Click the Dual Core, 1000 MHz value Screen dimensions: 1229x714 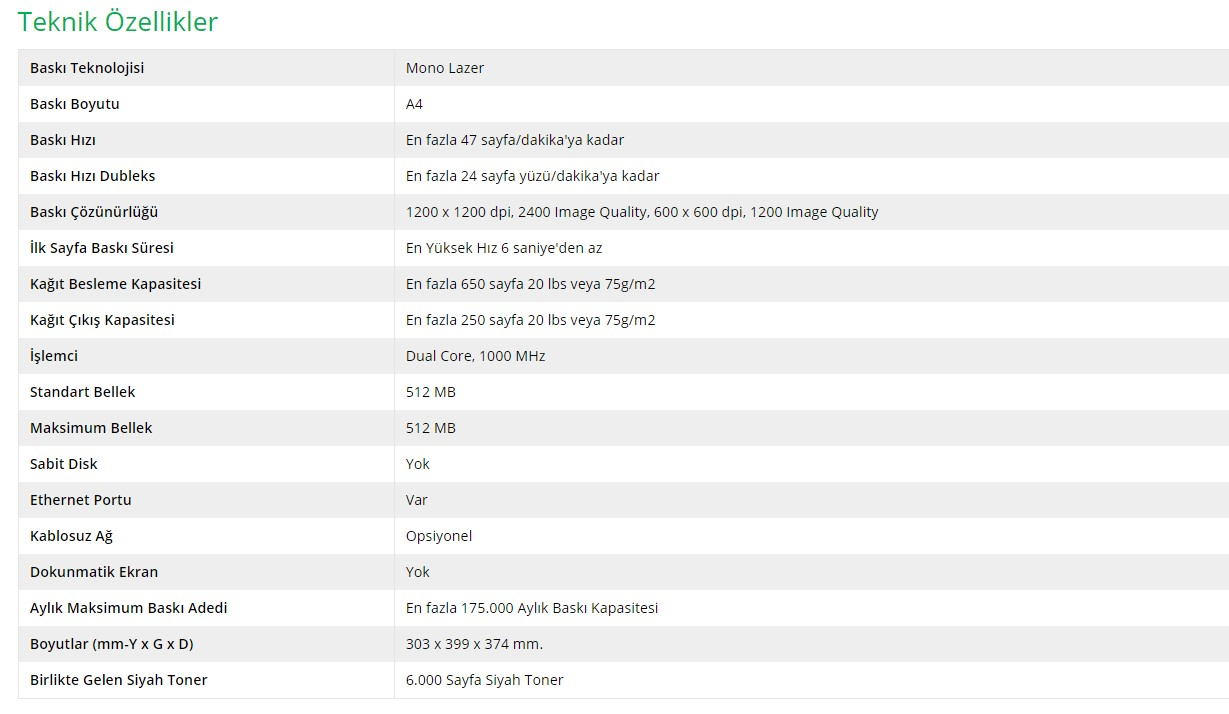[x=476, y=356]
